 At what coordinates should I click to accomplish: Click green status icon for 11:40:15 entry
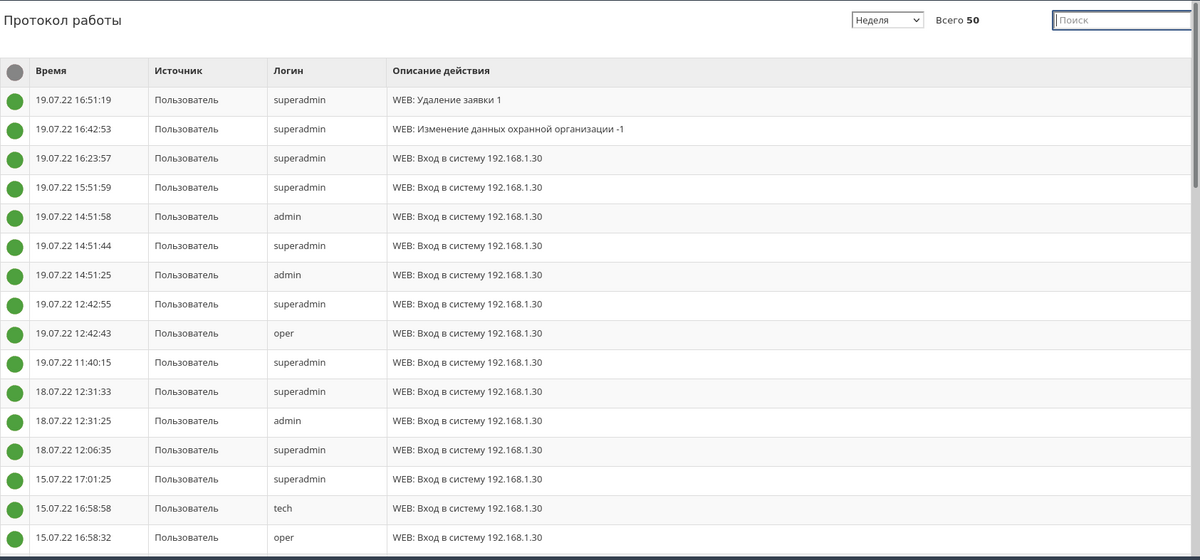(15, 363)
